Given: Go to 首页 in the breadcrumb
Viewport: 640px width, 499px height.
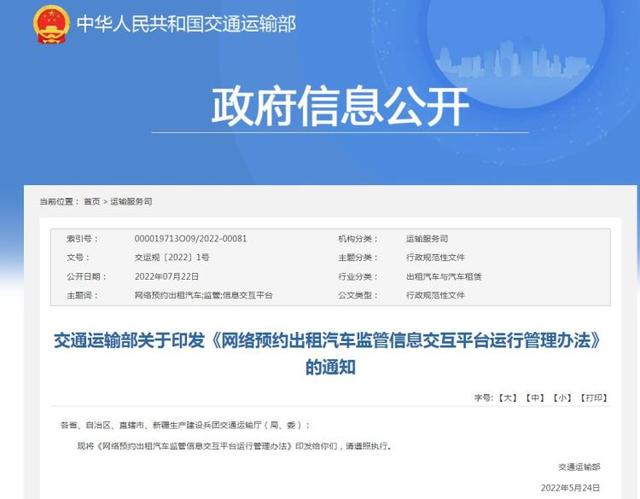Looking at the screenshot, I should pos(92,201).
